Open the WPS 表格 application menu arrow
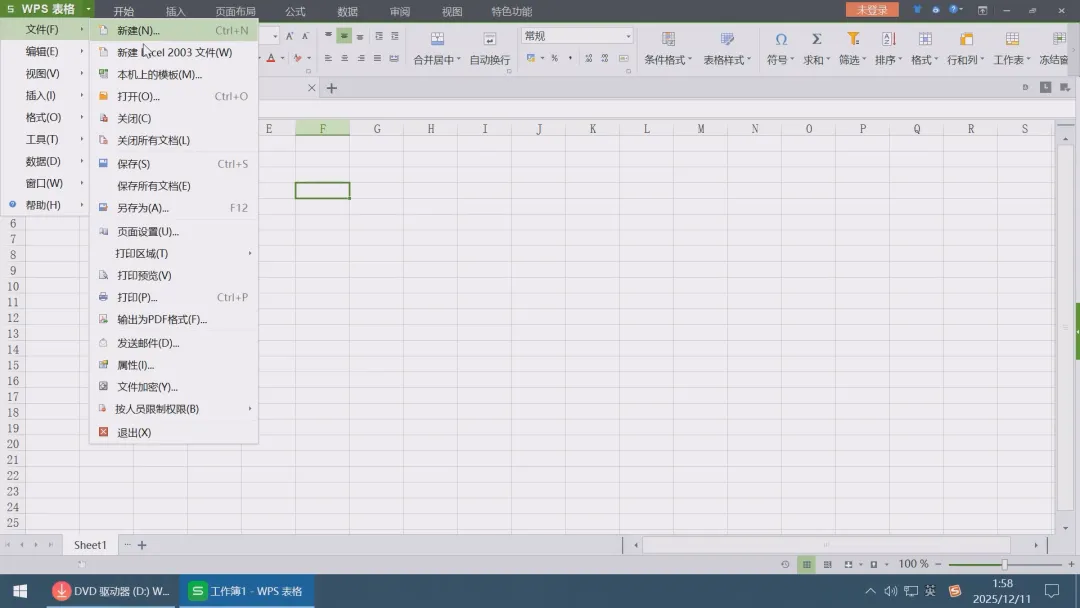This screenshot has width=1080, height=608. click(88, 10)
